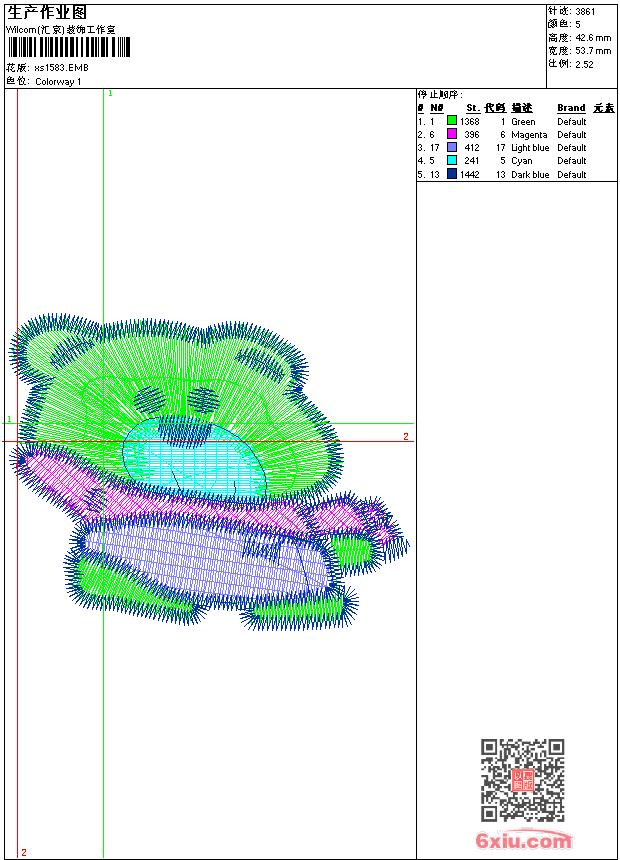This screenshot has width=620, height=860.
Task: Click the Magenta color swatch in row 2
Action: 452,134
